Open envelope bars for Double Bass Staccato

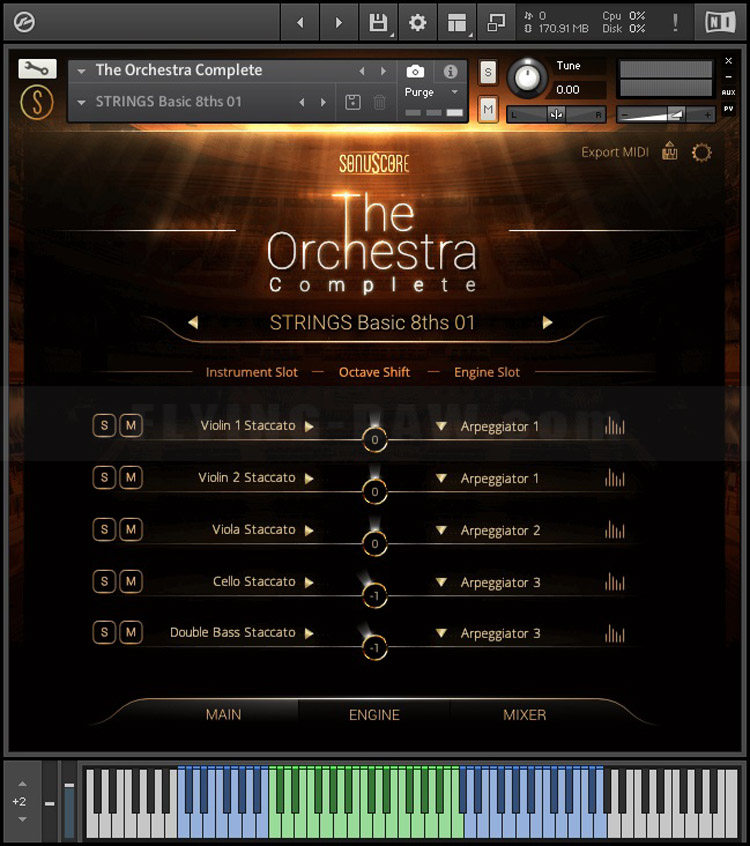pos(615,633)
